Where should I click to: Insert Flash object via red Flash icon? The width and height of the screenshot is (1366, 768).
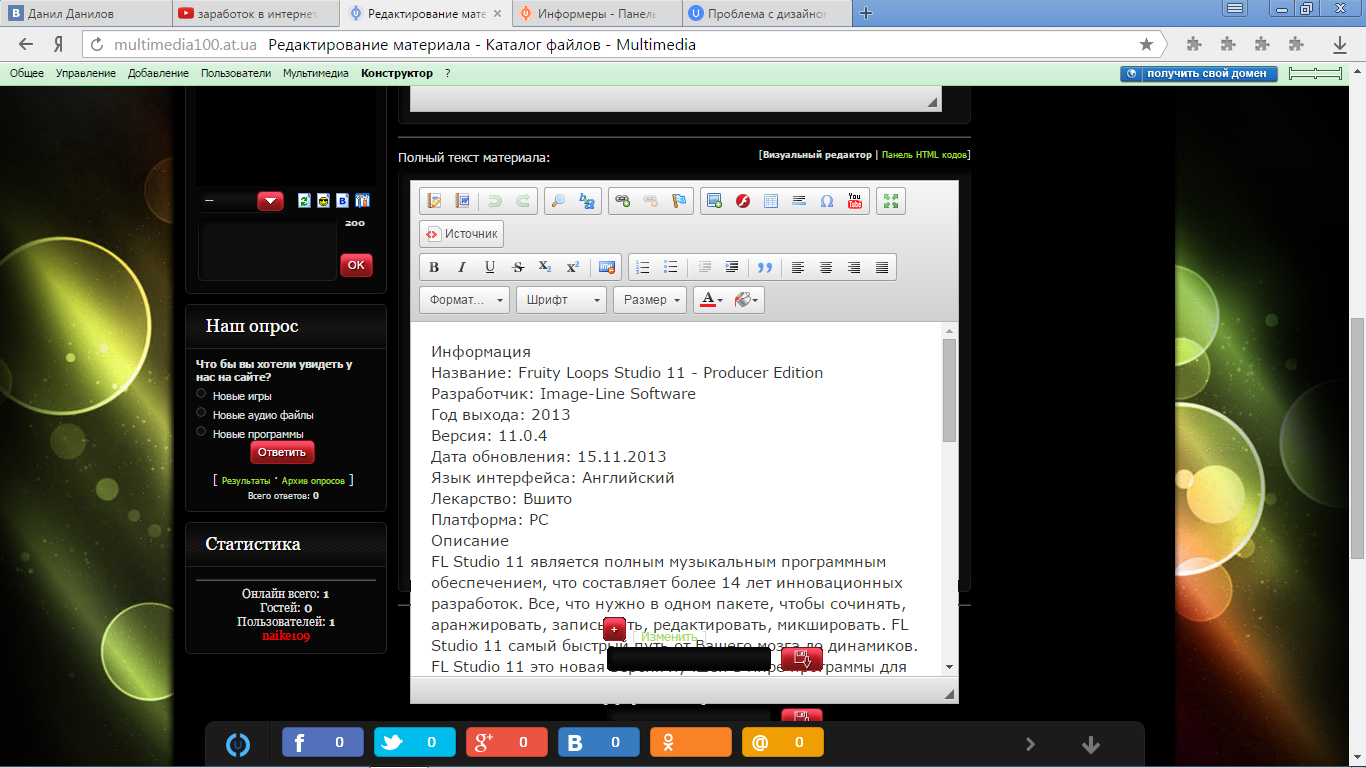(743, 201)
